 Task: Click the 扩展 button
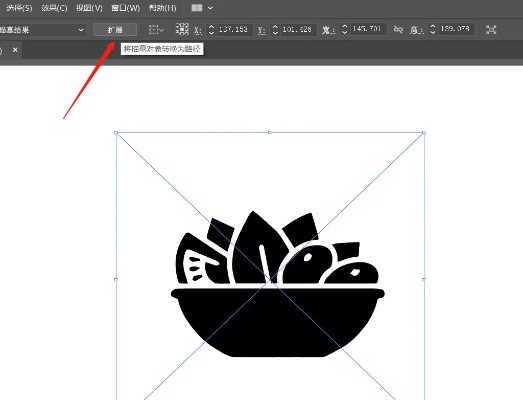[115, 30]
